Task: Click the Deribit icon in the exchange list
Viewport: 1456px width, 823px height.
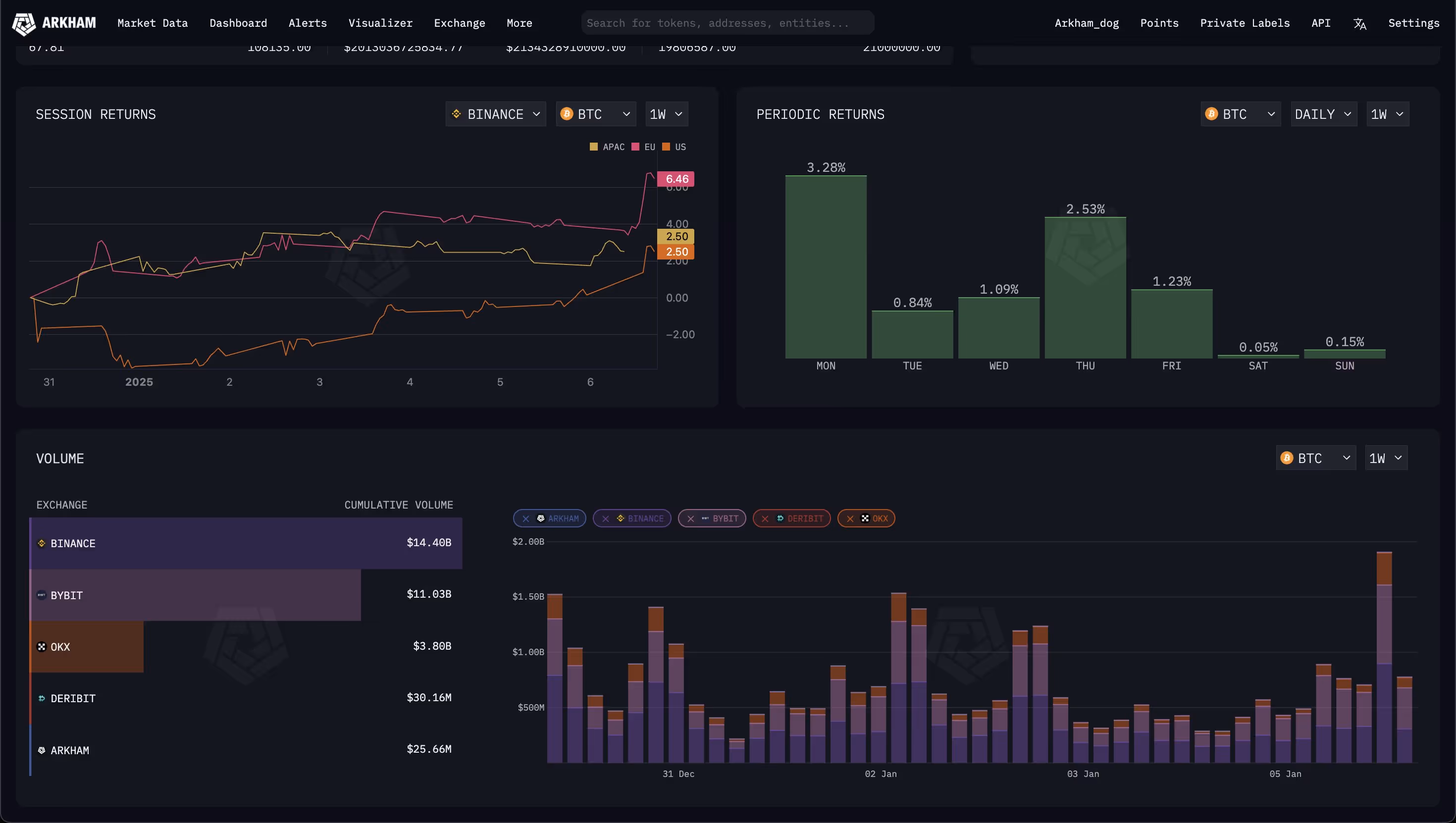Action: pyautogui.click(x=41, y=699)
